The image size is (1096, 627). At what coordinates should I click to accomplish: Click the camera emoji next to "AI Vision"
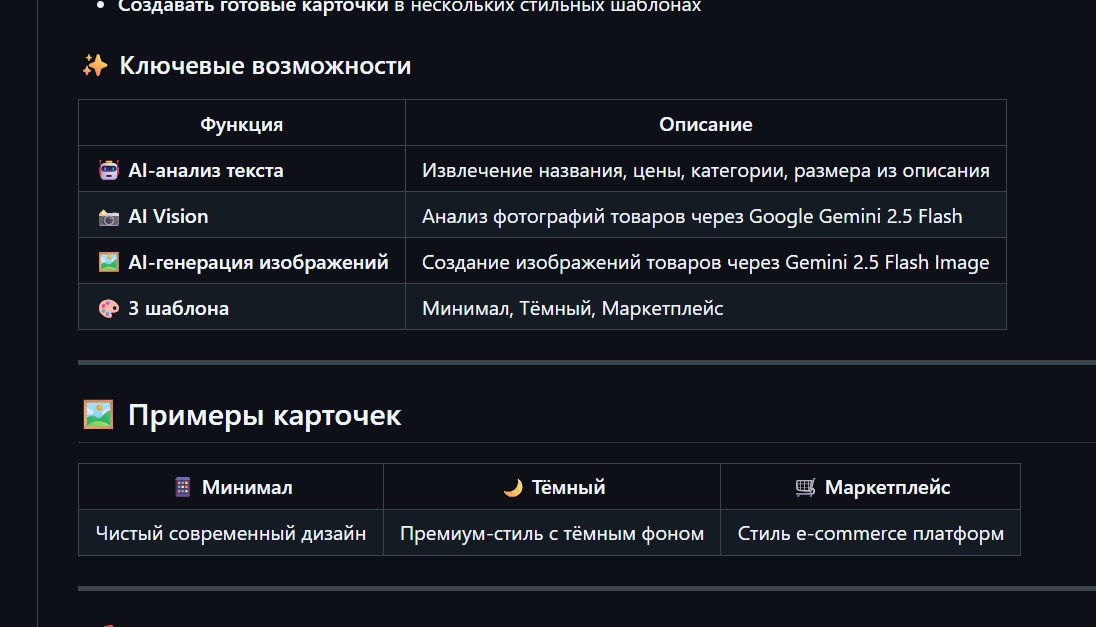[x=109, y=216]
